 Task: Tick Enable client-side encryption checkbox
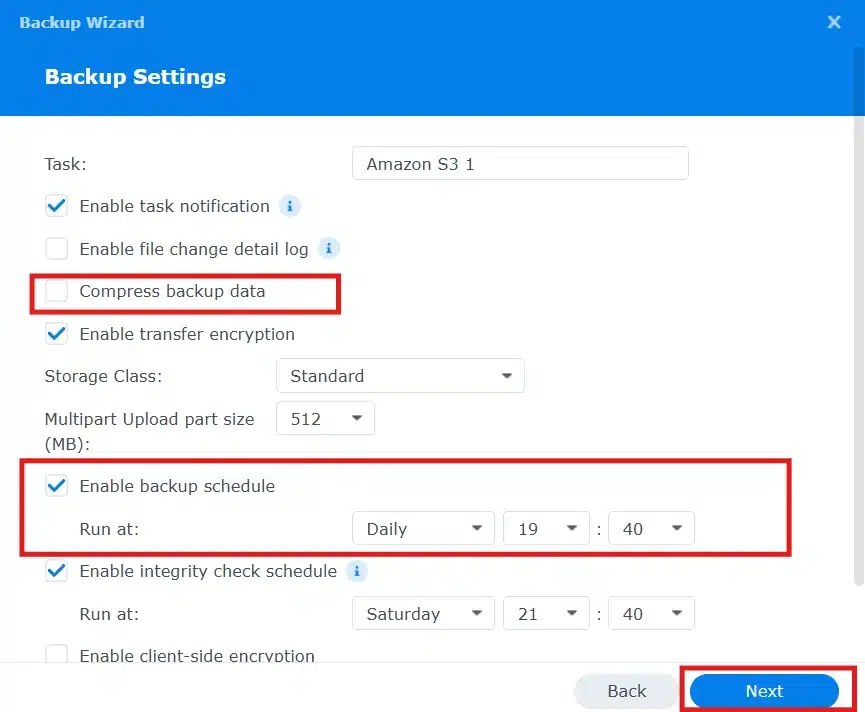pyautogui.click(x=57, y=655)
